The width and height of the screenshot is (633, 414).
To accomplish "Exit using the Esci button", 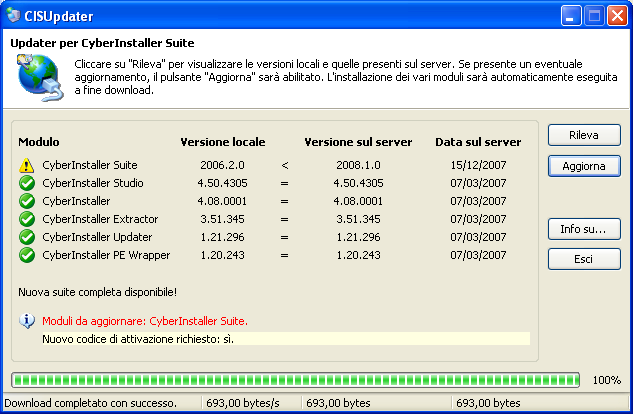I will (x=584, y=259).
